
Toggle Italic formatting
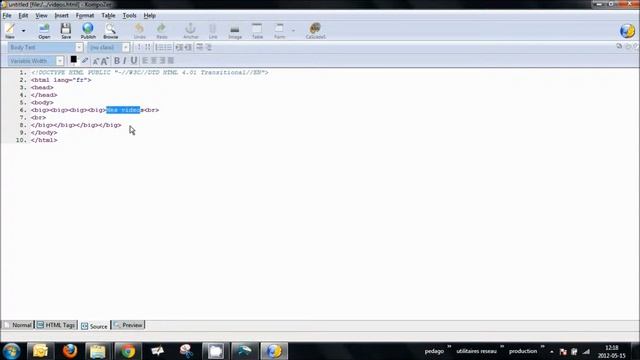125,61
